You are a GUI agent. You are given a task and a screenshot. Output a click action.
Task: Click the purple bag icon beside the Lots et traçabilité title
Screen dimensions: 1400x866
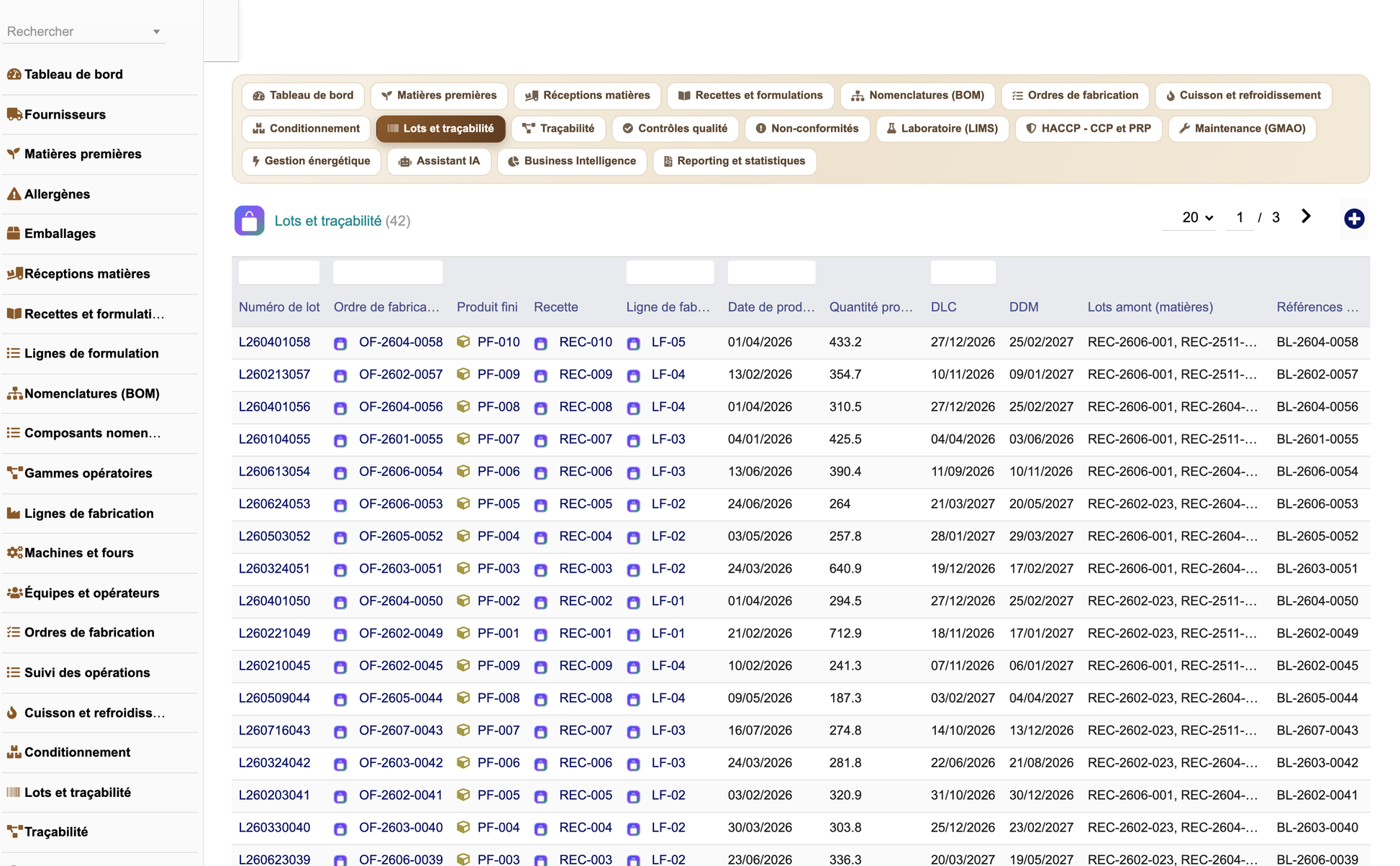(249, 221)
